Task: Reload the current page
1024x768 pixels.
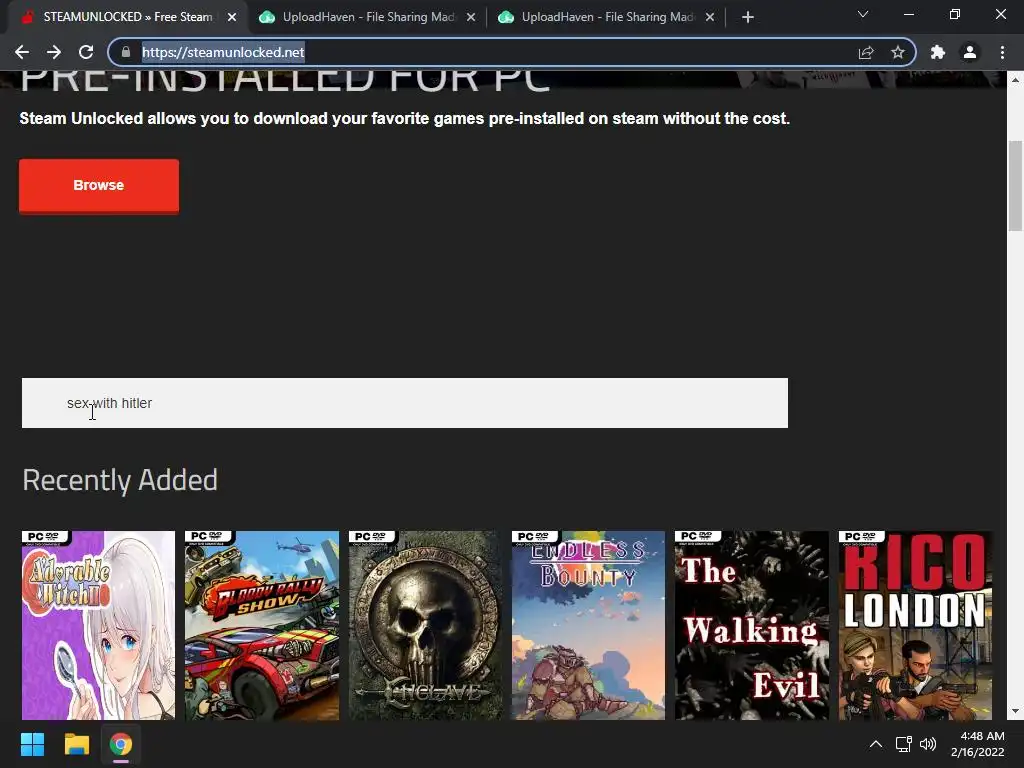Action: point(86,52)
